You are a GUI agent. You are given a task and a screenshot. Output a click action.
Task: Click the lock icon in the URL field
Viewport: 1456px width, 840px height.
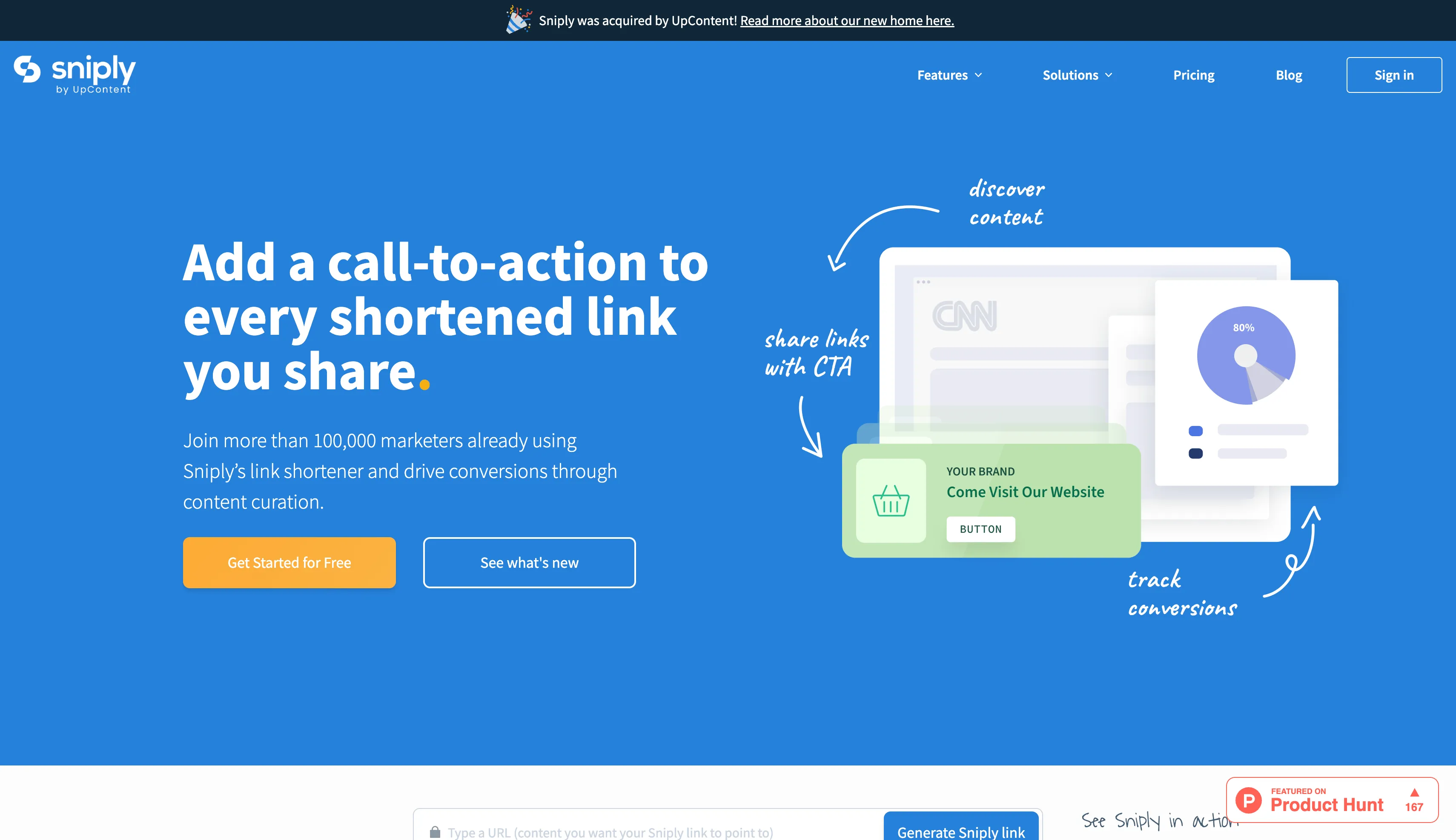coord(435,832)
